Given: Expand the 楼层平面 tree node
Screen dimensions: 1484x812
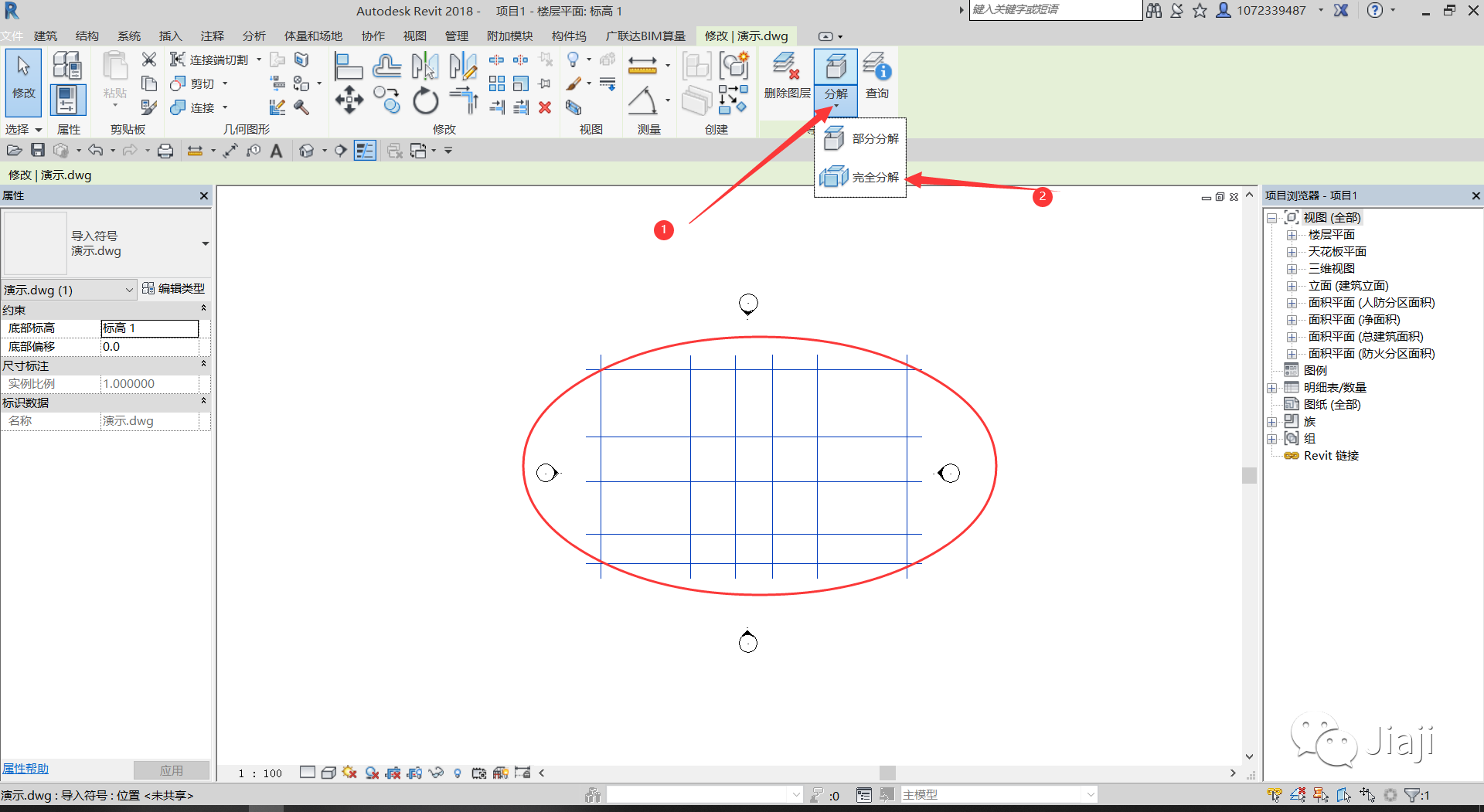Looking at the screenshot, I should click(1292, 235).
